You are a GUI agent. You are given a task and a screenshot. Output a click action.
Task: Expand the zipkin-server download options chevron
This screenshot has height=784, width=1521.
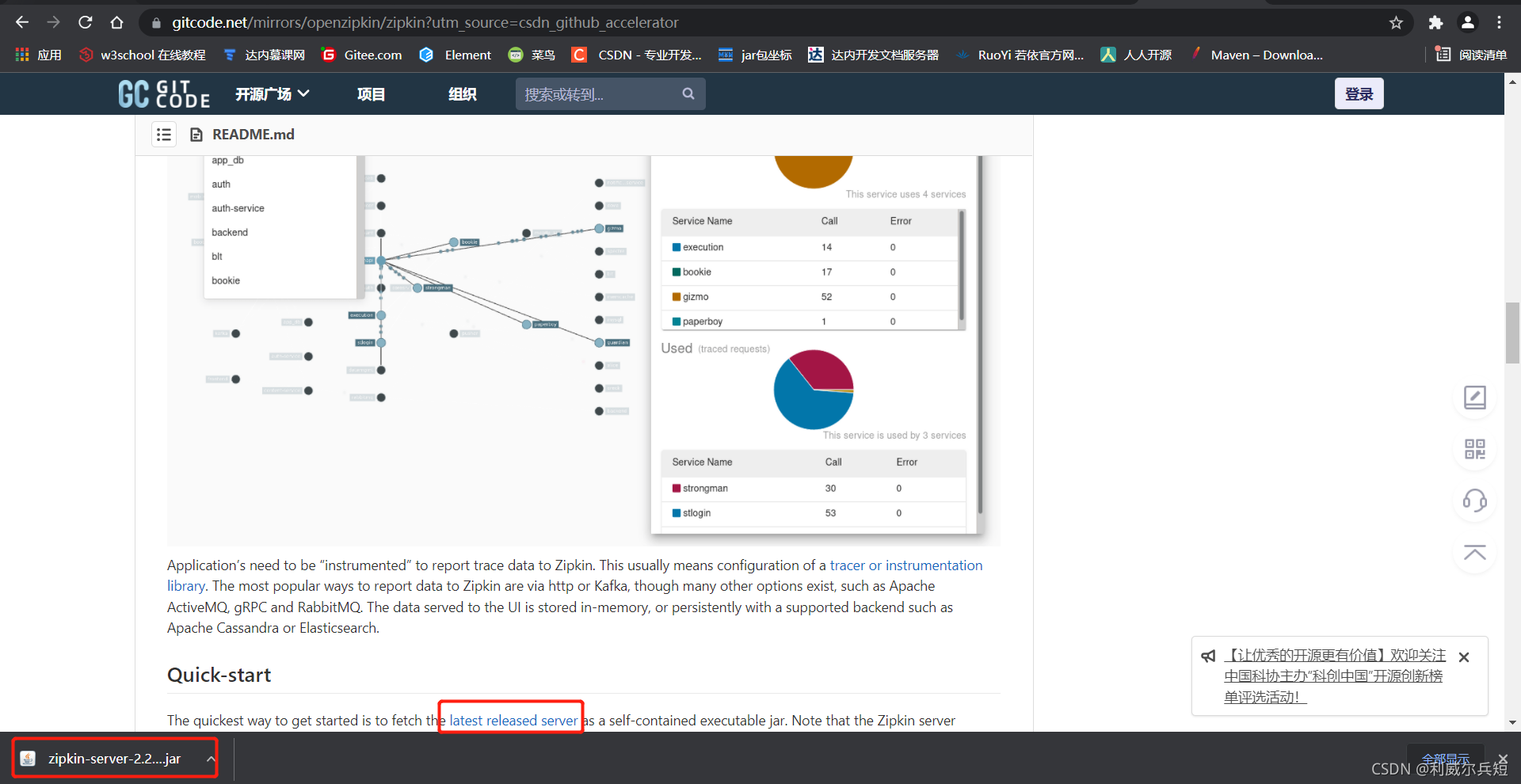click(x=211, y=759)
